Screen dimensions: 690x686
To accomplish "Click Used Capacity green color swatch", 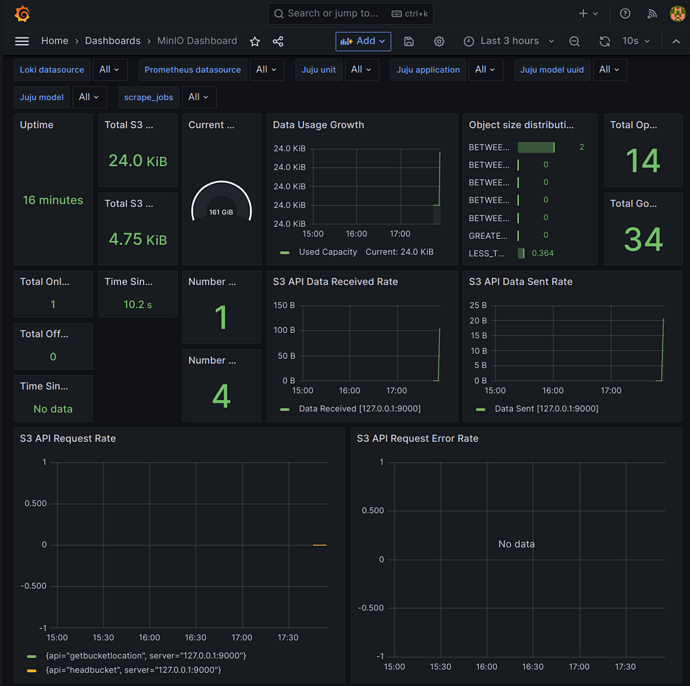I will pos(285,253).
